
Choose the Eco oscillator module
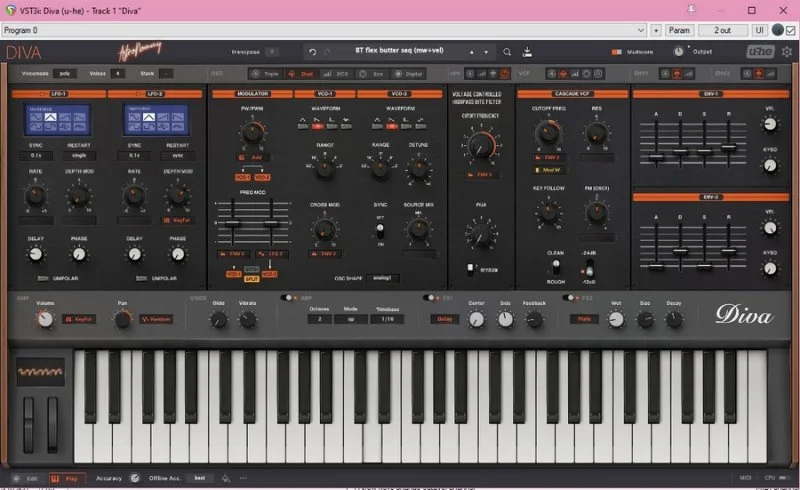point(371,74)
